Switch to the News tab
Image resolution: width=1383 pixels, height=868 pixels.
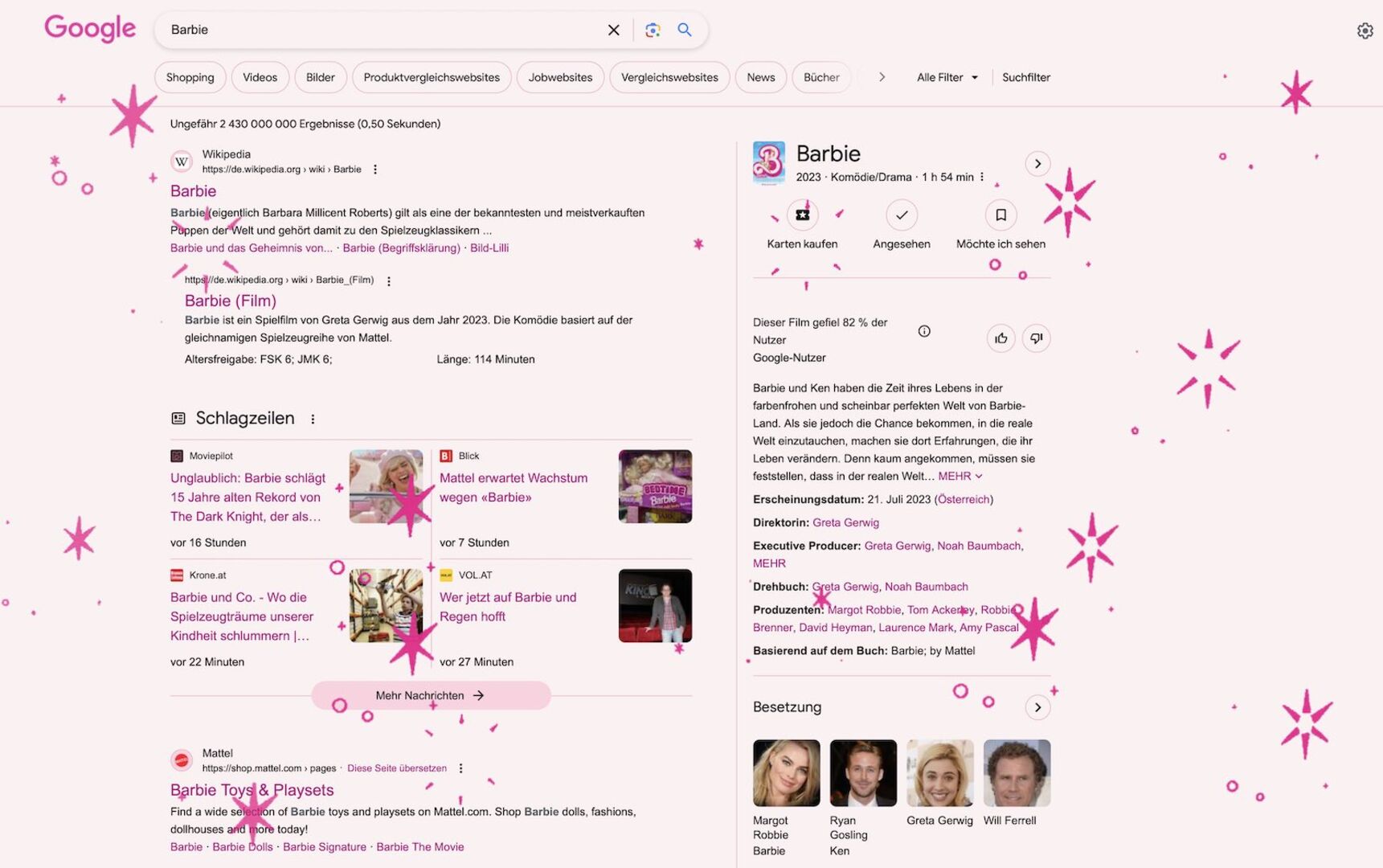coord(760,77)
